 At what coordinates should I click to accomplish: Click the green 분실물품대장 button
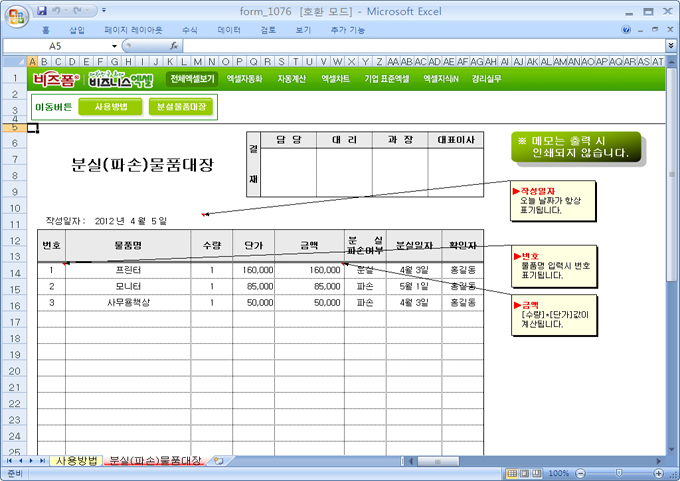(x=181, y=105)
